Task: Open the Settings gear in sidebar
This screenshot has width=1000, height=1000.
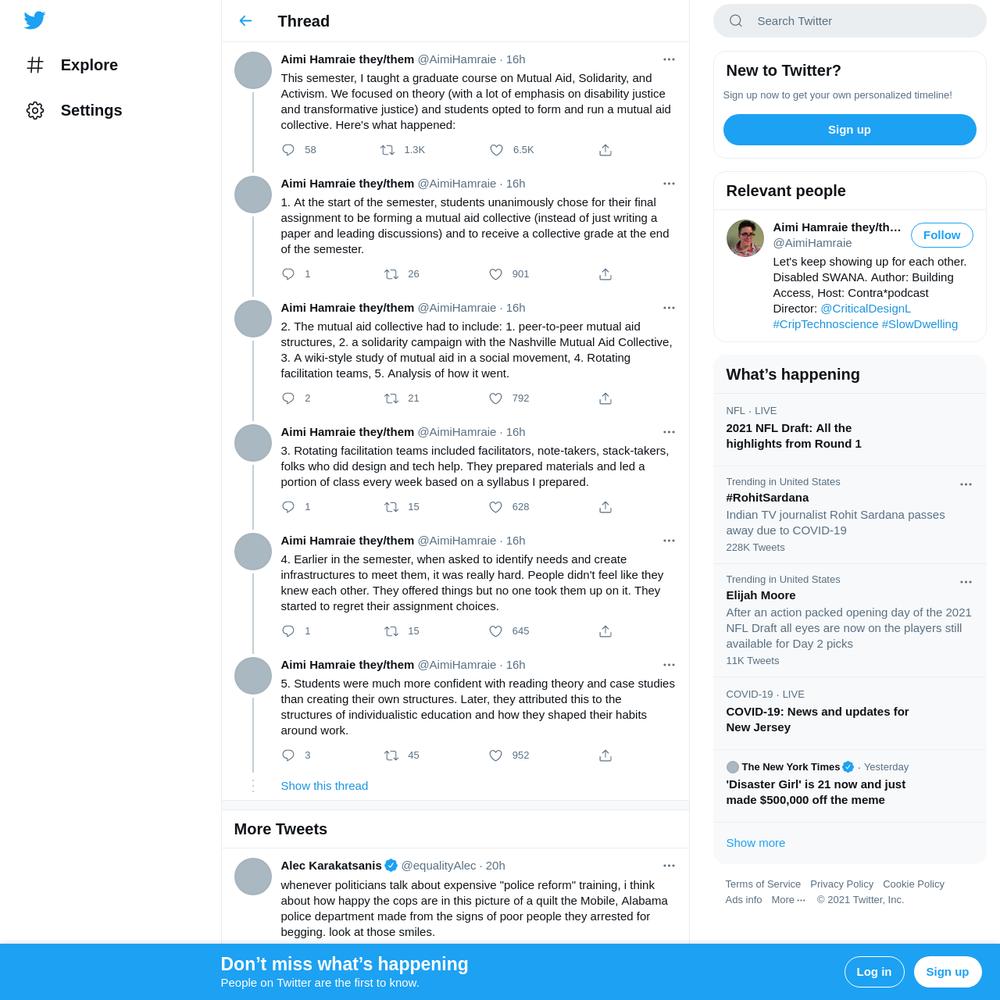Action: (x=35, y=110)
